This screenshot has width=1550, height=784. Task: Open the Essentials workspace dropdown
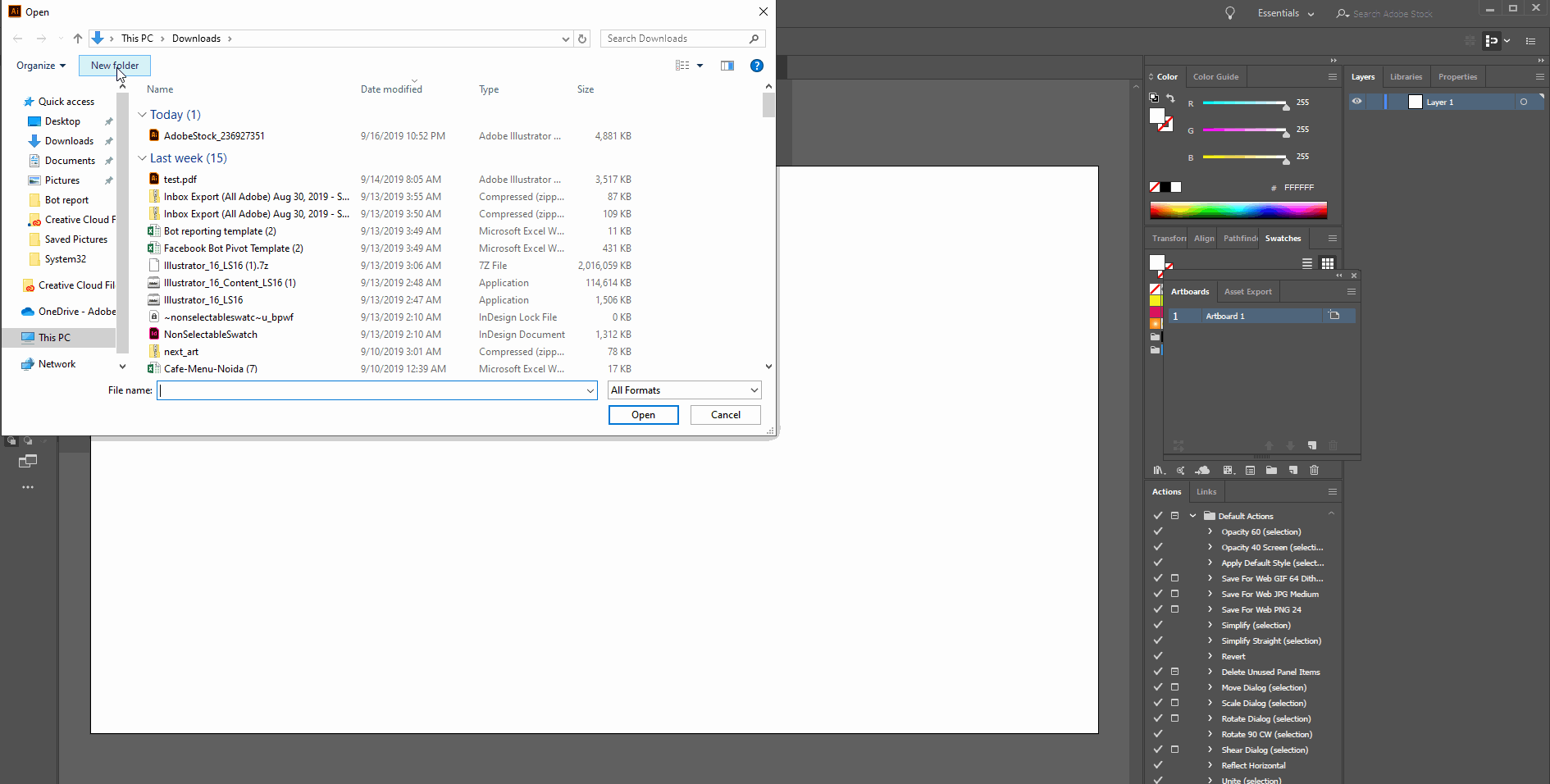point(1286,13)
